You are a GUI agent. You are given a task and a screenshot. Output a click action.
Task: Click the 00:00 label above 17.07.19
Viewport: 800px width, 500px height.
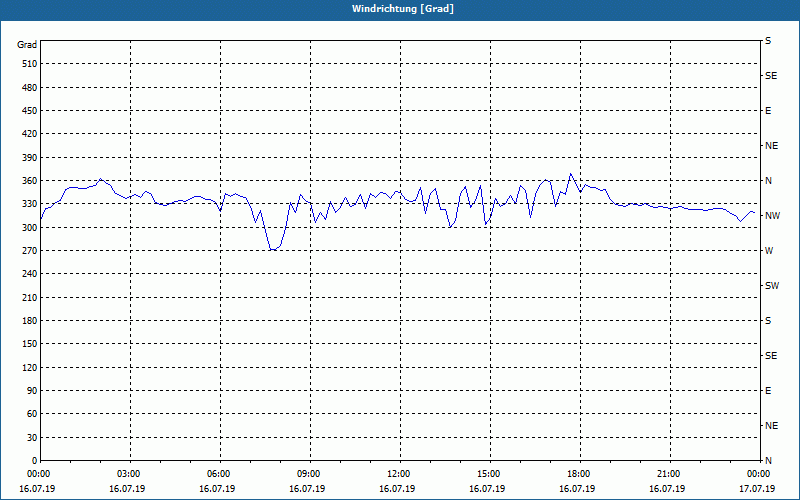pyautogui.click(x=759, y=474)
